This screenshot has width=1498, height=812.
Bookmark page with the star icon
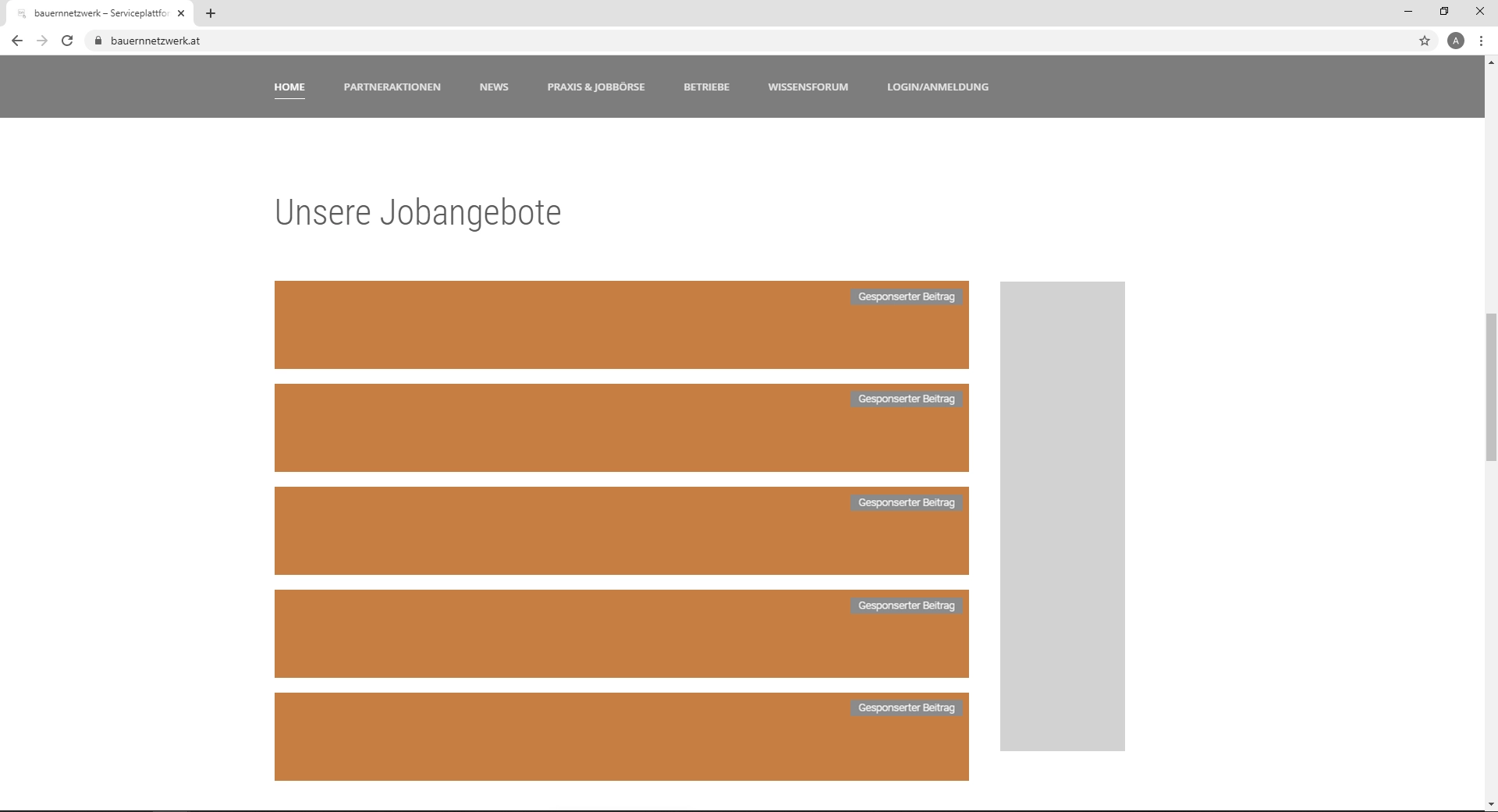(x=1425, y=41)
